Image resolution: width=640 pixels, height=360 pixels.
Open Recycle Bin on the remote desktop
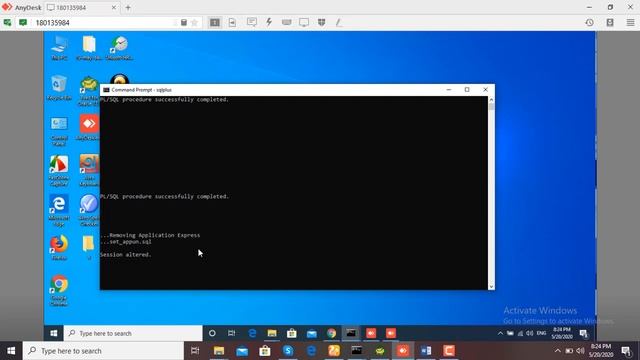coord(59,88)
